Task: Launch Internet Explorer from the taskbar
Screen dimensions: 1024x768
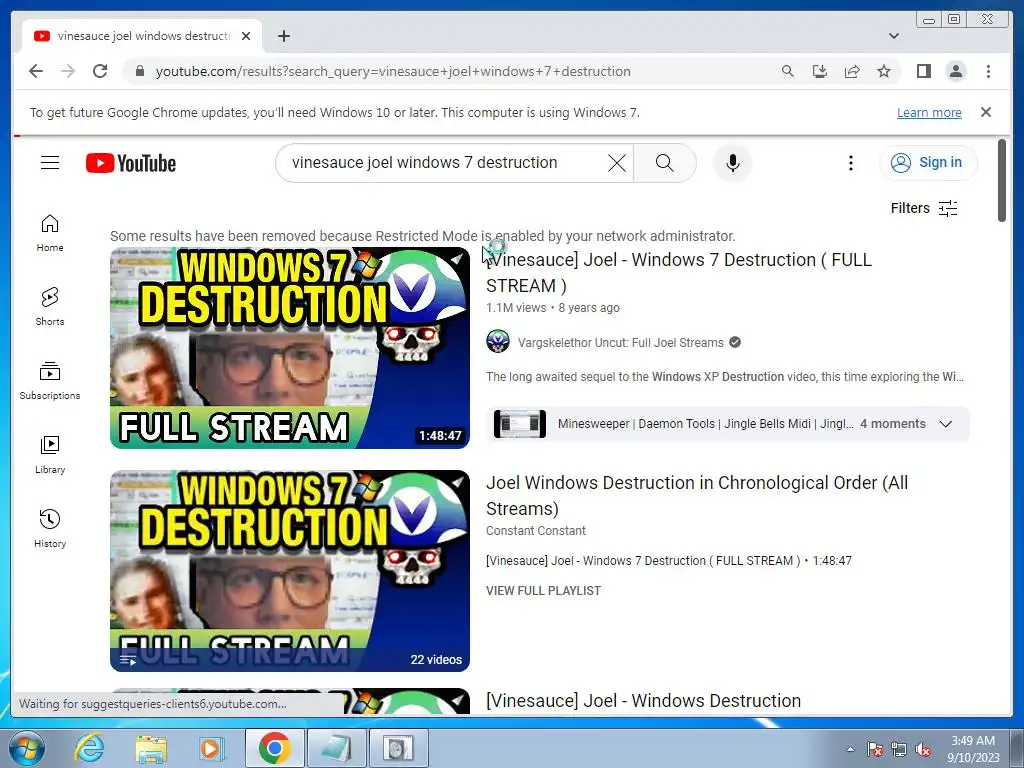Action: pyautogui.click(x=89, y=748)
